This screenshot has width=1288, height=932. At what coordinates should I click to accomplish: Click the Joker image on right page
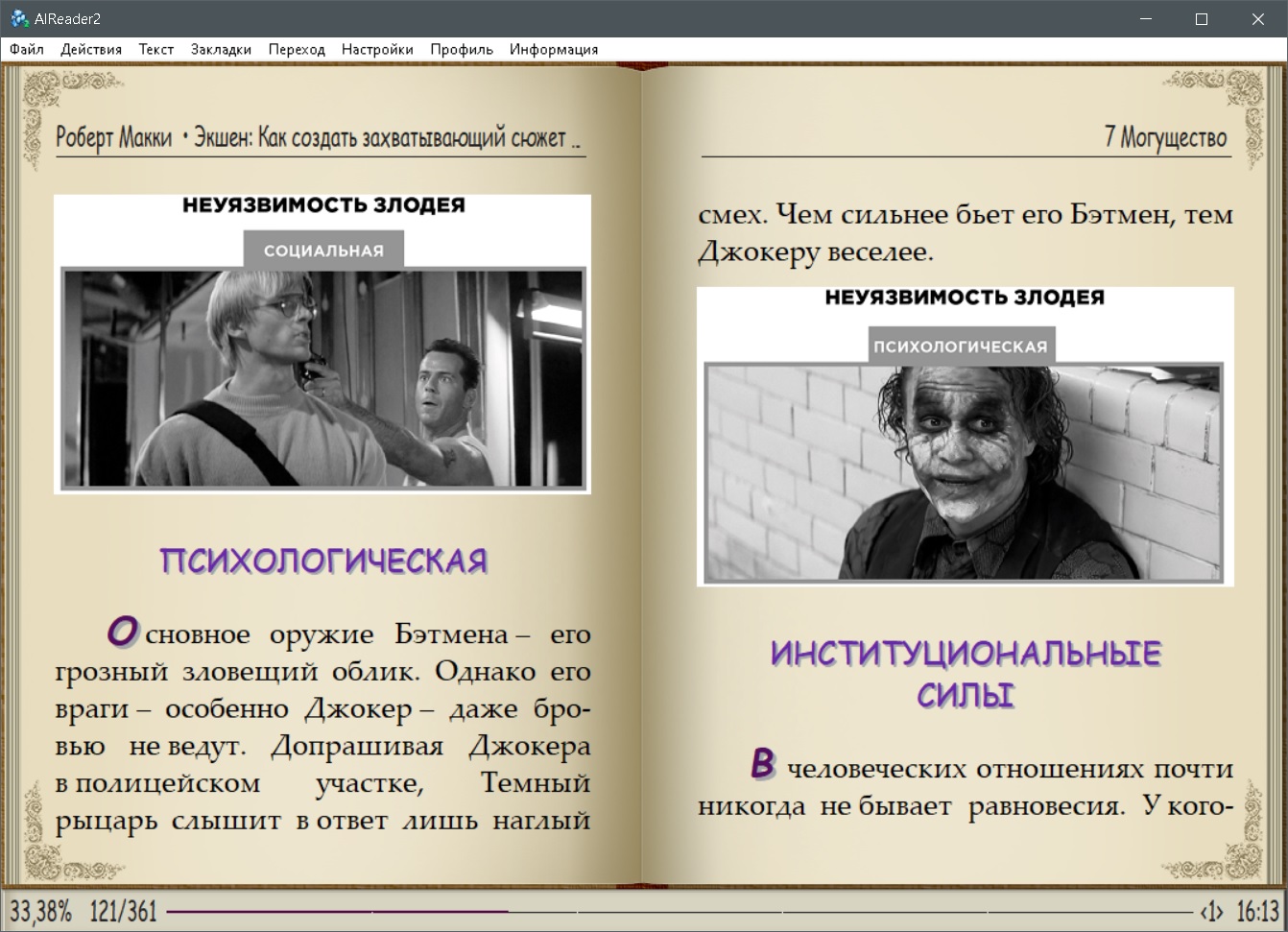coord(964,471)
